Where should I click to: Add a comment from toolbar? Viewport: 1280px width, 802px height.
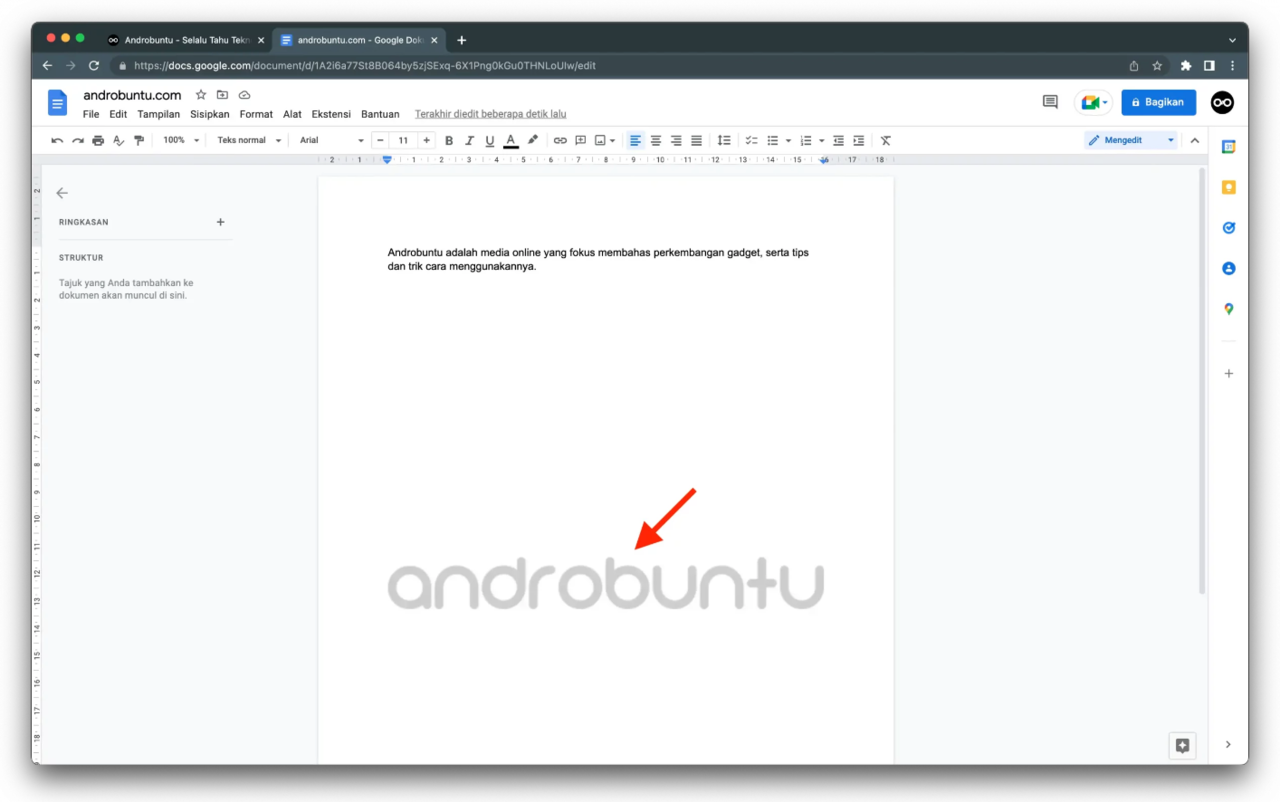pyautogui.click(x=580, y=141)
